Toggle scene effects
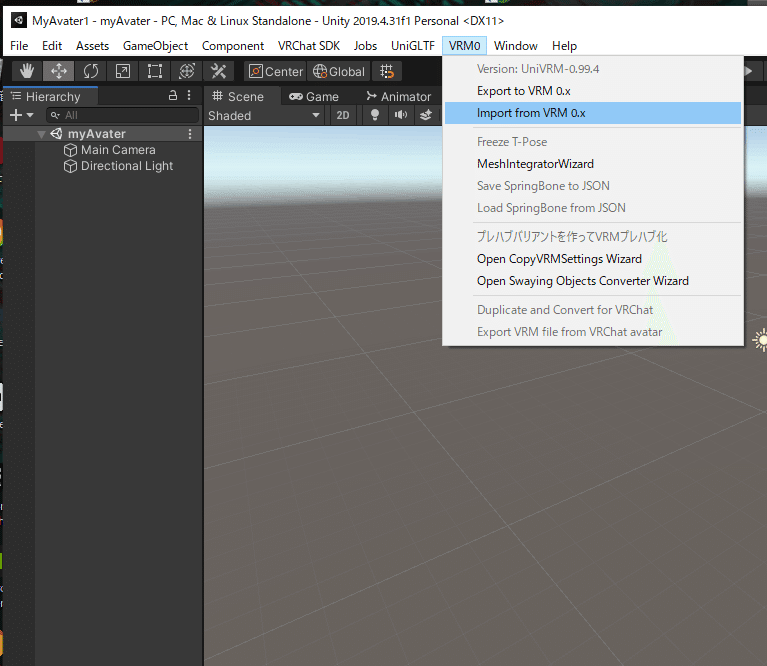This screenshot has height=666, width=767. click(x=426, y=115)
